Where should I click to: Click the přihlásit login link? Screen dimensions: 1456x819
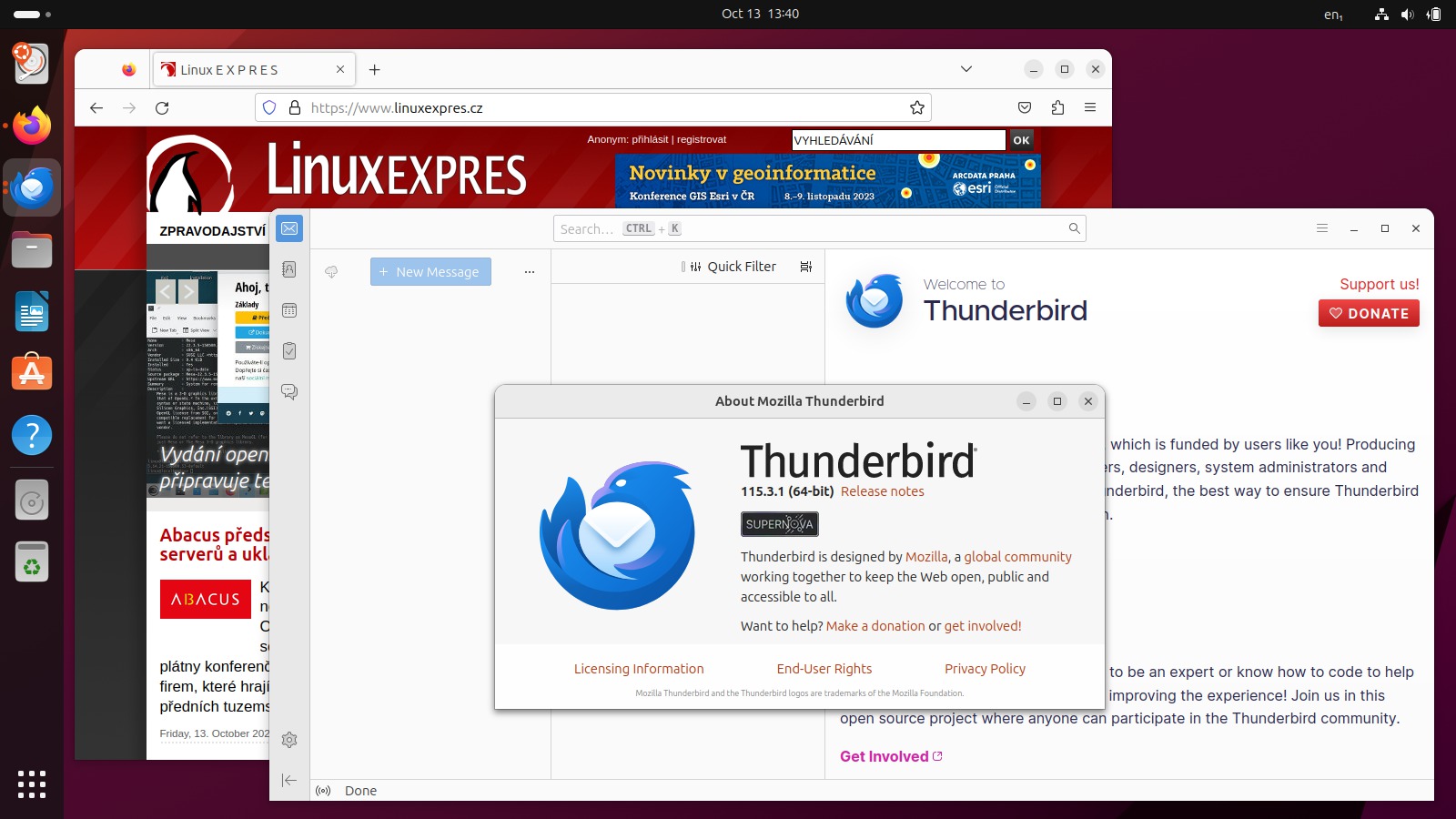(650, 139)
